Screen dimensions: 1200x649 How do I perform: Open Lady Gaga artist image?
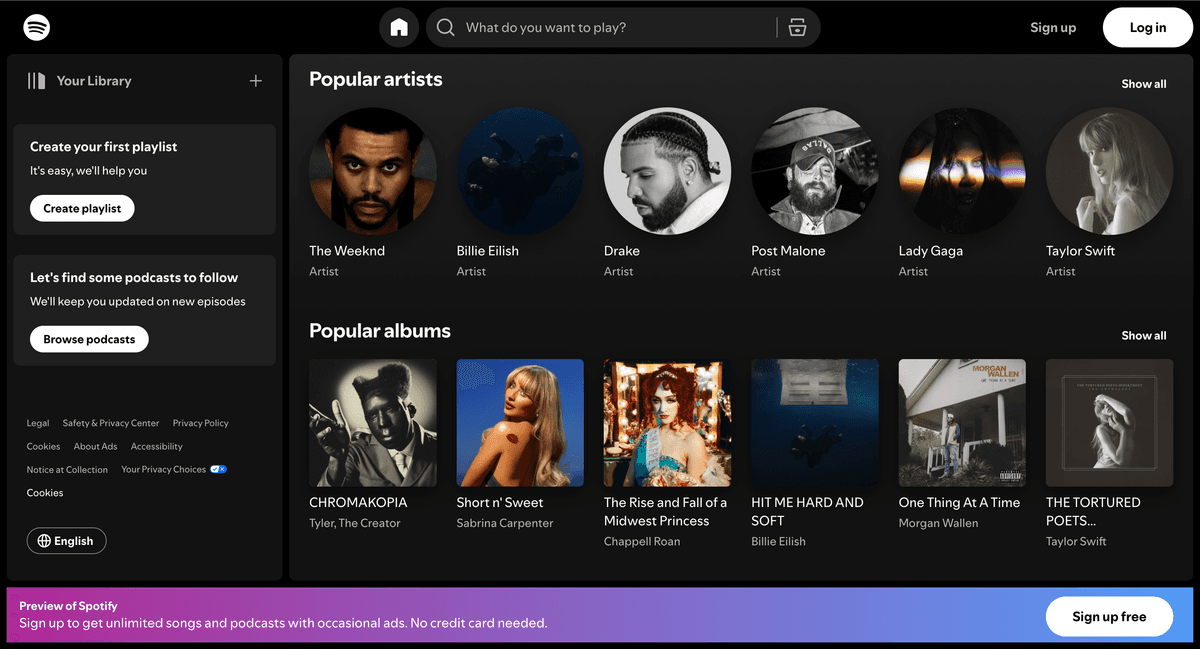point(962,171)
